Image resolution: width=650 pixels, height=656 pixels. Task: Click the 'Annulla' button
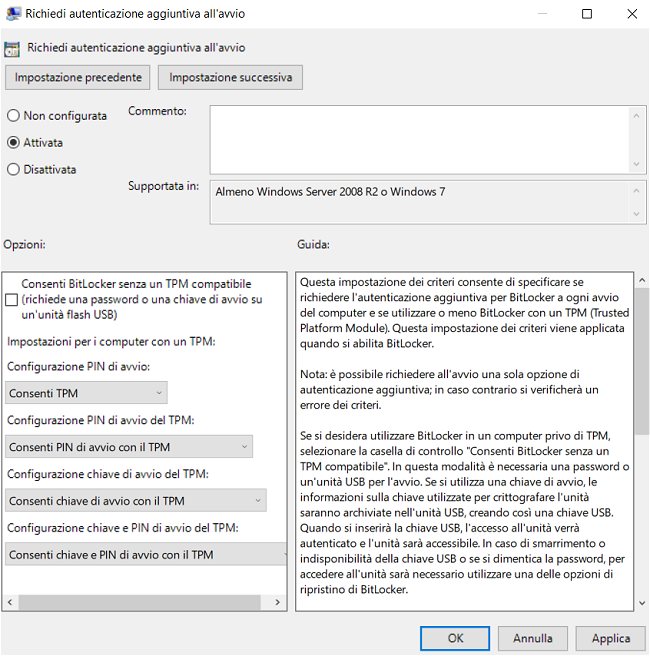click(x=533, y=638)
